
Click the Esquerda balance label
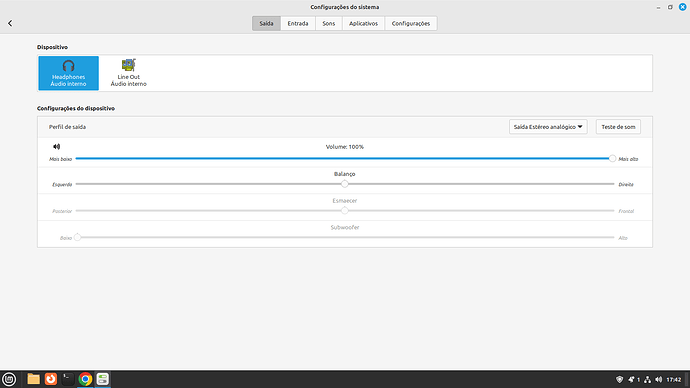pyautogui.click(x=62, y=184)
